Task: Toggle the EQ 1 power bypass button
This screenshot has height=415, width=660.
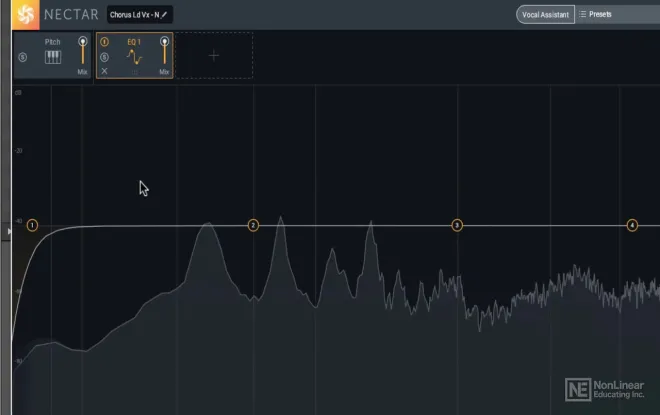Action: (105, 43)
